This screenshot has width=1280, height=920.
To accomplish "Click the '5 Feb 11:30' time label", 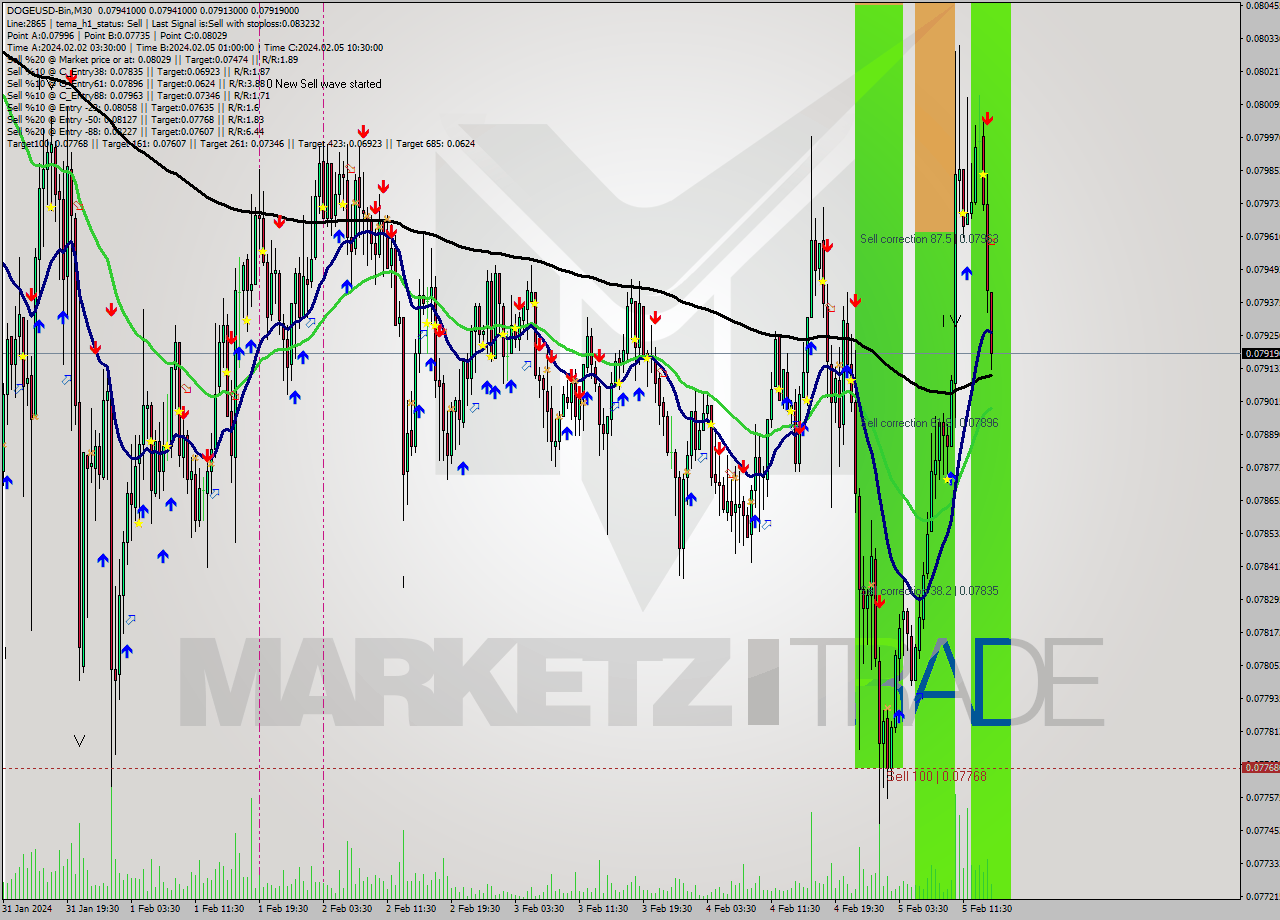I will pos(988,909).
